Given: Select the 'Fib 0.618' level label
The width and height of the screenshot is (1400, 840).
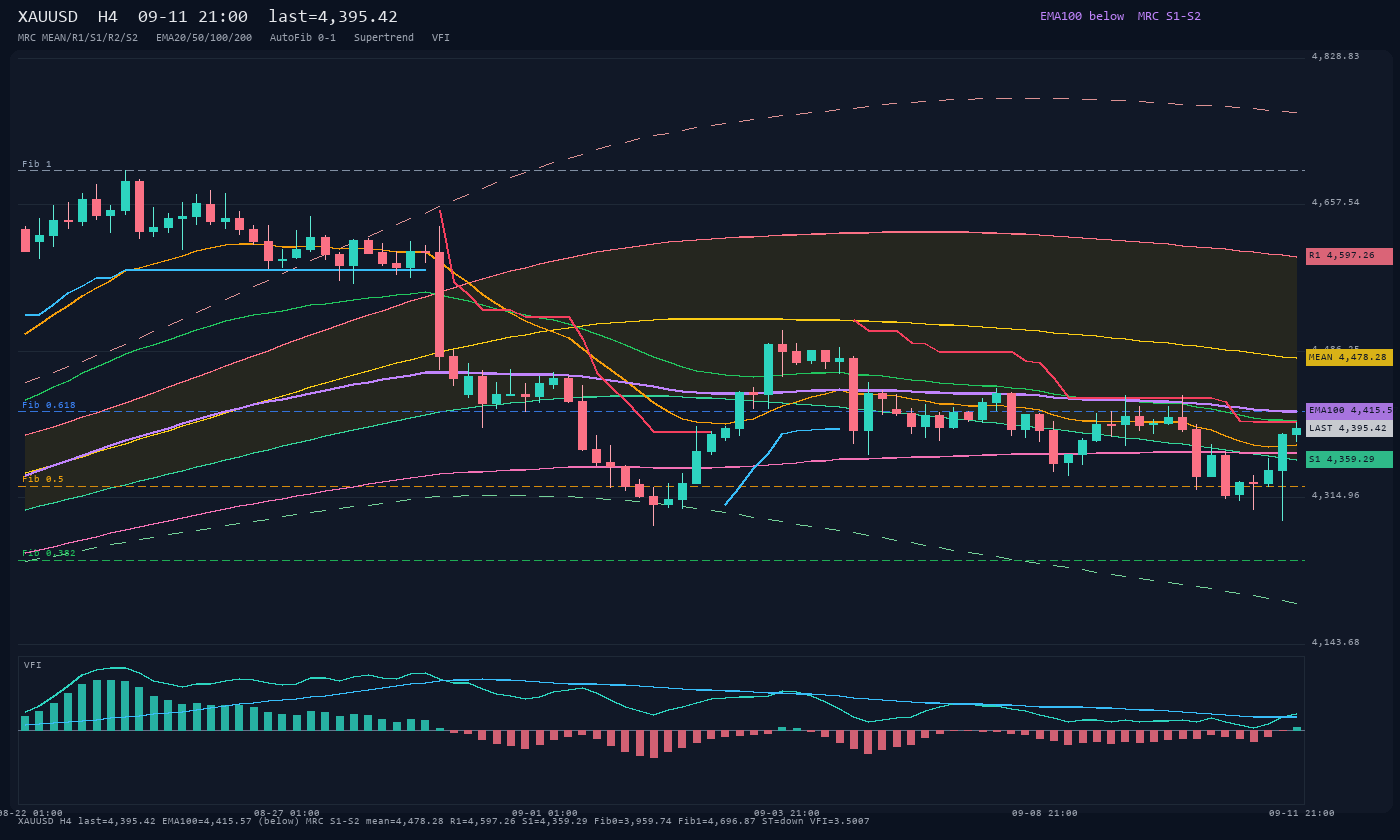Looking at the screenshot, I should (x=49, y=405).
